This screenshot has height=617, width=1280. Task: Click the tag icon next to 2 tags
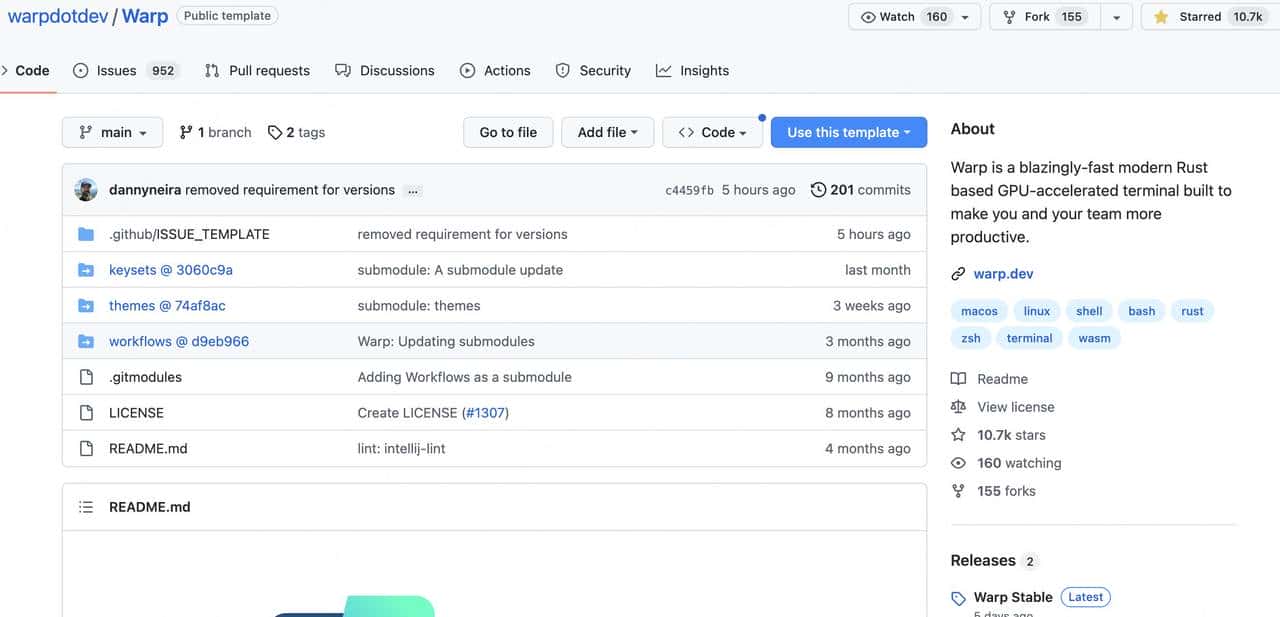[x=274, y=132]
